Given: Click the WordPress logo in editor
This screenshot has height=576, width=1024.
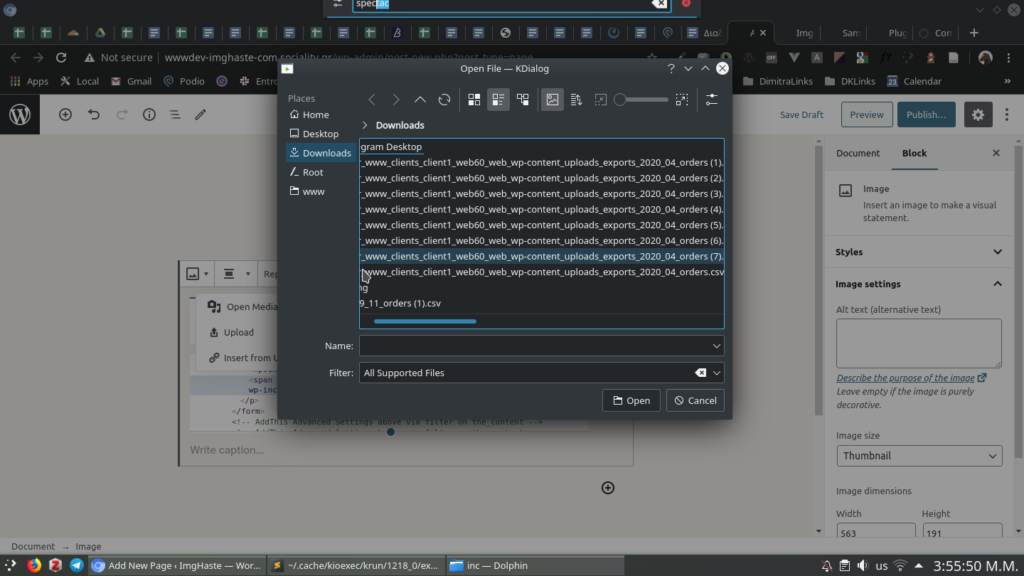Looking at the screenshot, I should (x=20, y=114).
